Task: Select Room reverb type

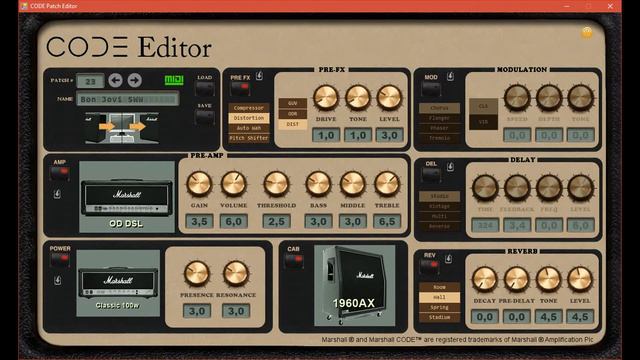Action: pyautogui.click(x=439, y=287)
